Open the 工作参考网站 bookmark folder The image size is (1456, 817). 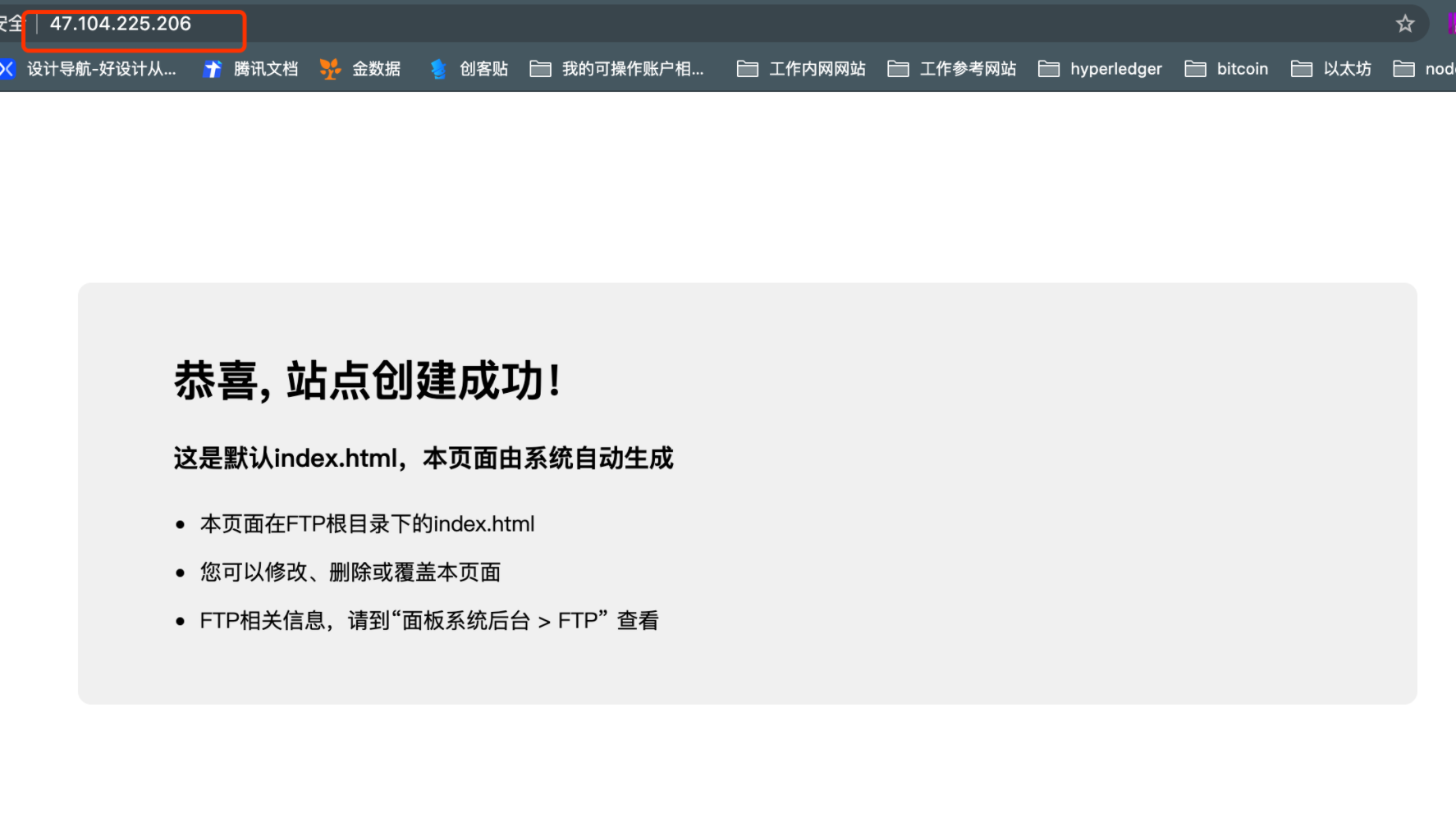tap(952, 69)
